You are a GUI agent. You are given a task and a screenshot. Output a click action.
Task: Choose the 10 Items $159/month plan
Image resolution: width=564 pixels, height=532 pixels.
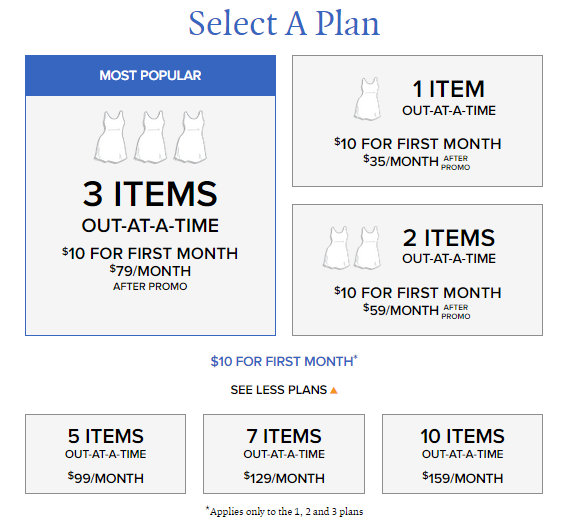462,454
